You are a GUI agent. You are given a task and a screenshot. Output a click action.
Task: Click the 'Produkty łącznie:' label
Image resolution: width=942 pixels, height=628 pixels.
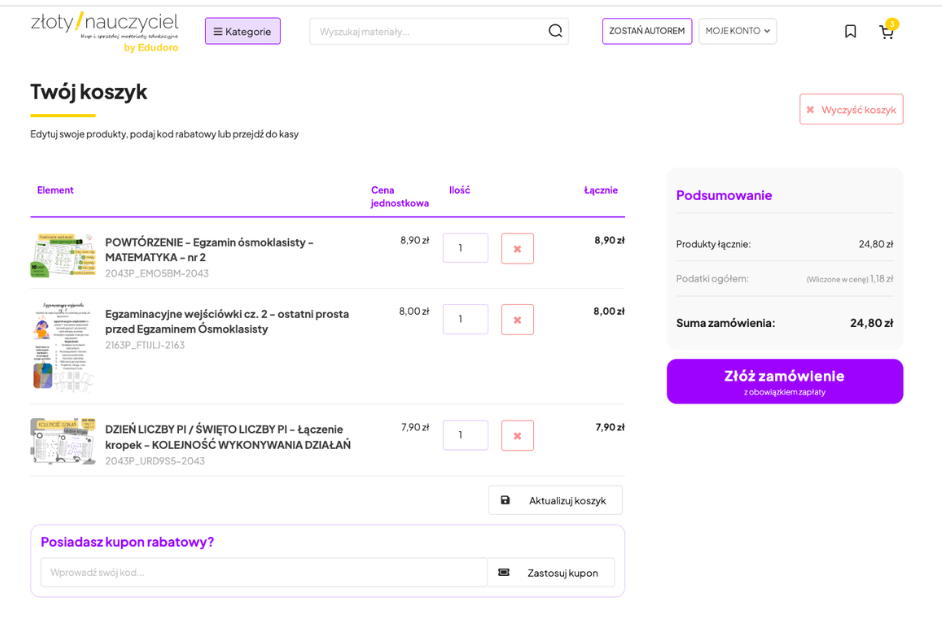click(x=713, y=244)
